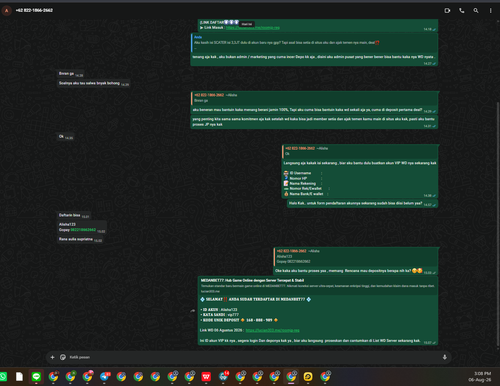Image resolution: width=500 pixels, height=386 pixels.
Task: Select the 'yang penting kita sama sama komitmen' message
Action: 314,122
